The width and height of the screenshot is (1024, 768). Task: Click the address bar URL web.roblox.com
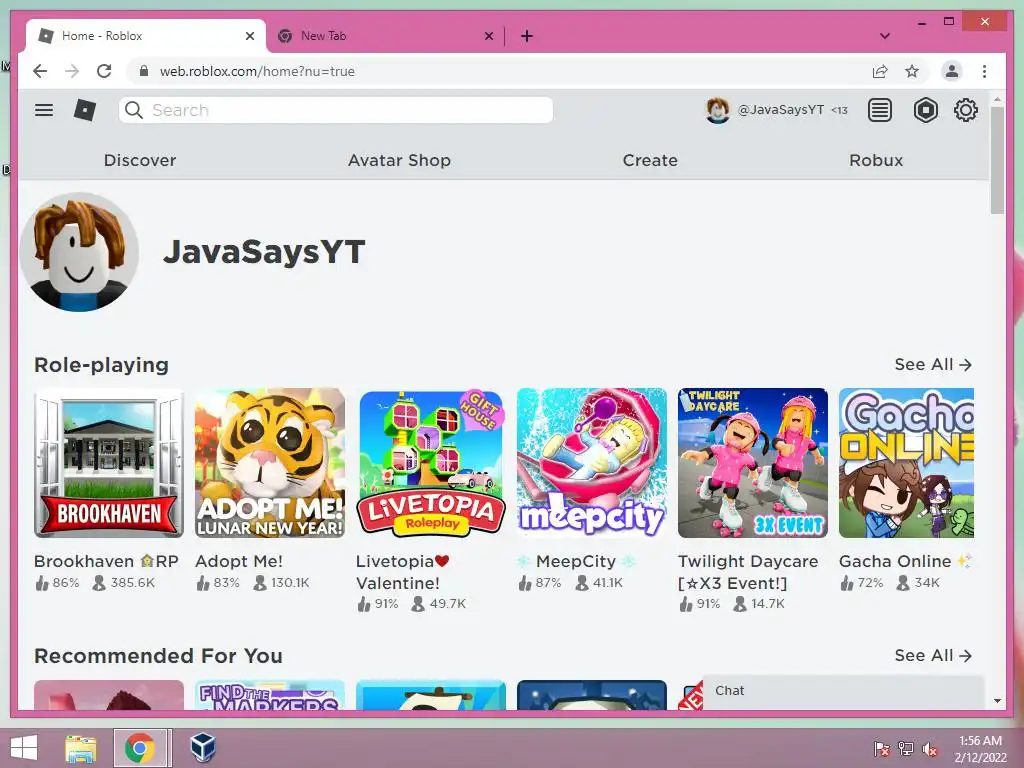pyautogui.click(x=257, y=71)
